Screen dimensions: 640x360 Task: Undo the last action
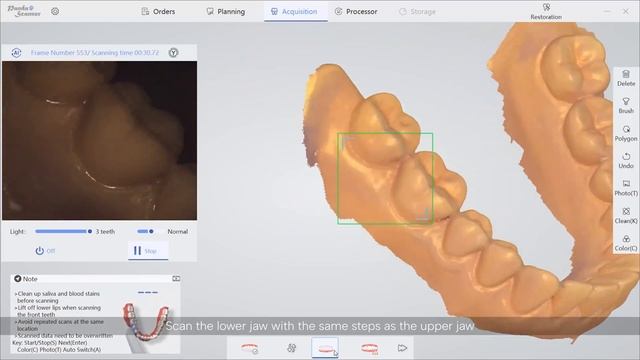pos(626,160)
